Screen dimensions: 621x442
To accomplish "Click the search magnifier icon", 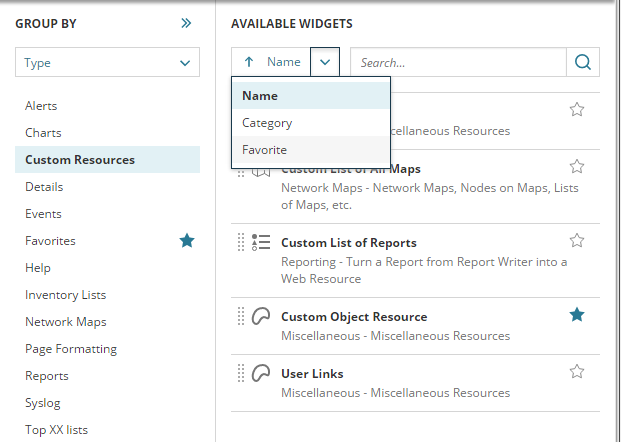I will [582, 62].
